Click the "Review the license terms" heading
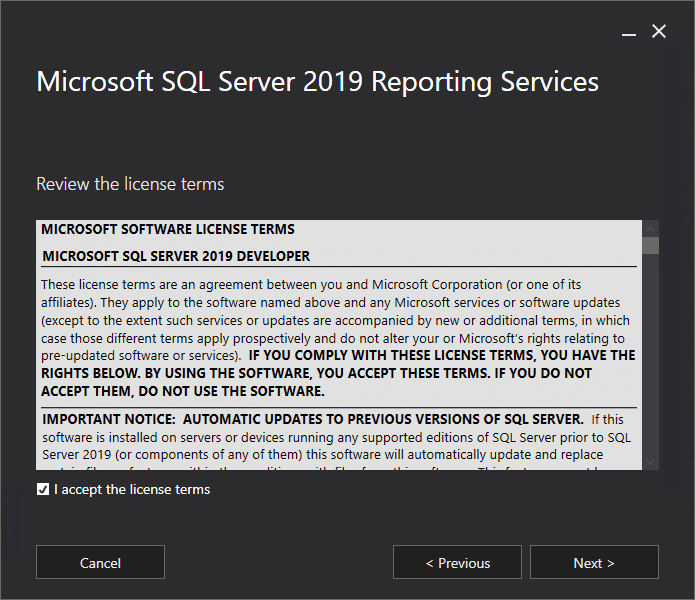This screenshot has width=695, height=600. tap(130, 184)
